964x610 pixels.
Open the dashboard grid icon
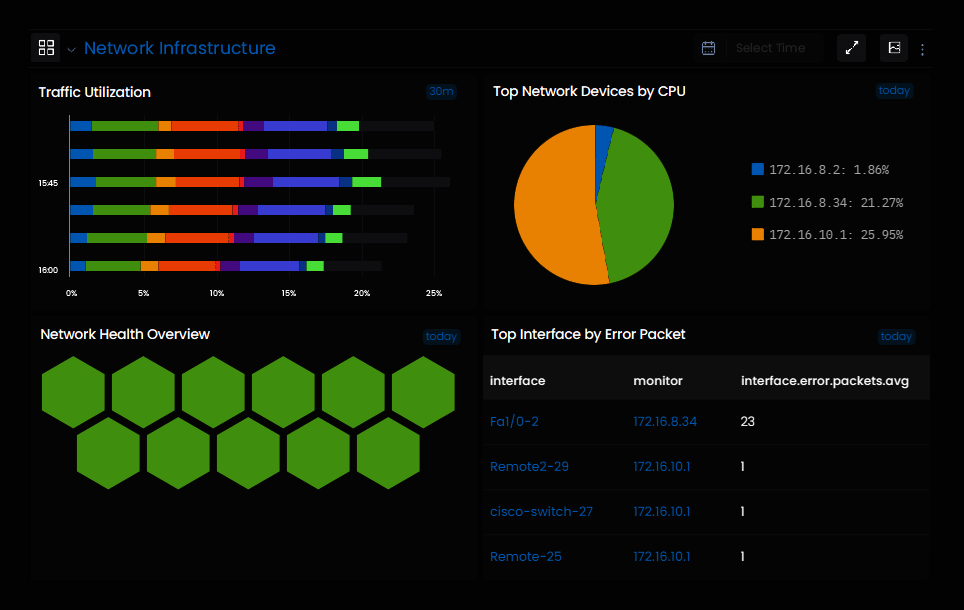[x=46, y=48]
